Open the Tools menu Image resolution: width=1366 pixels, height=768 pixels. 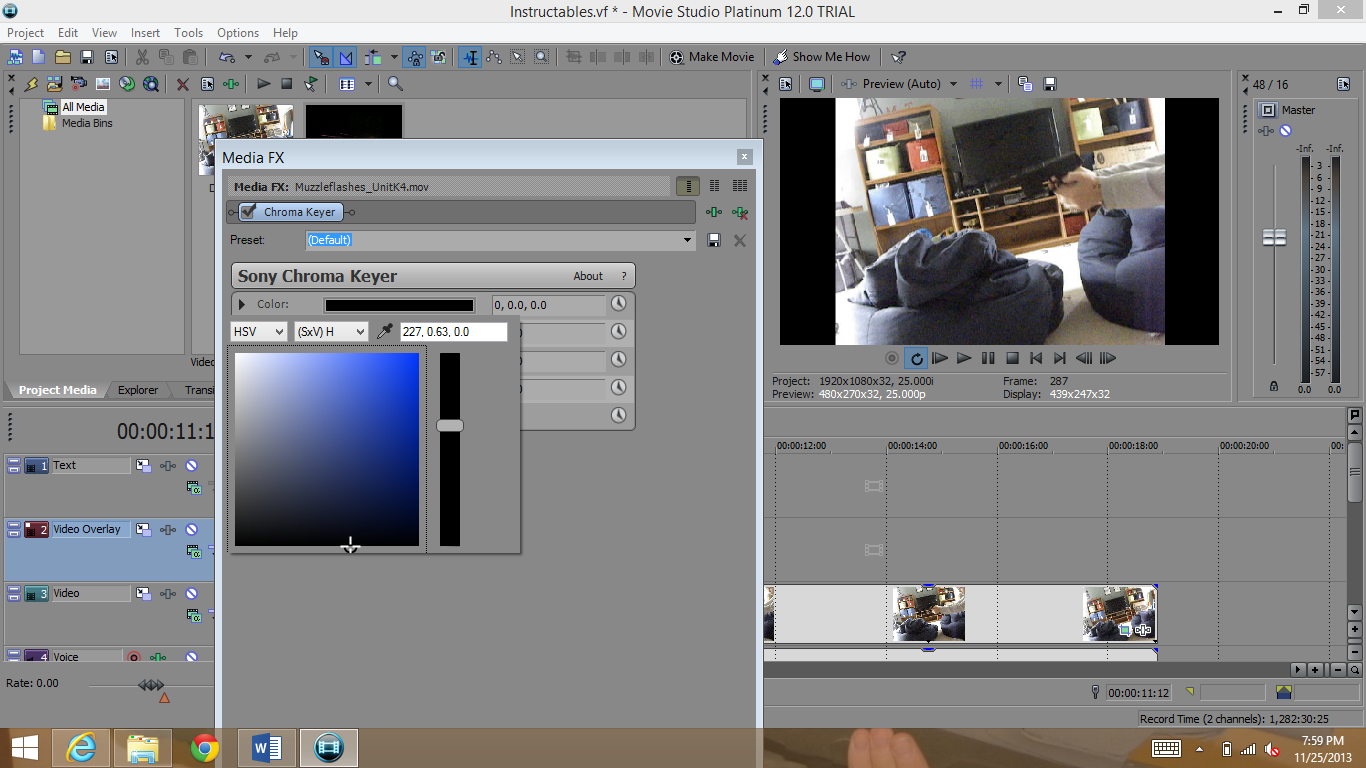(x=188, y=33)
